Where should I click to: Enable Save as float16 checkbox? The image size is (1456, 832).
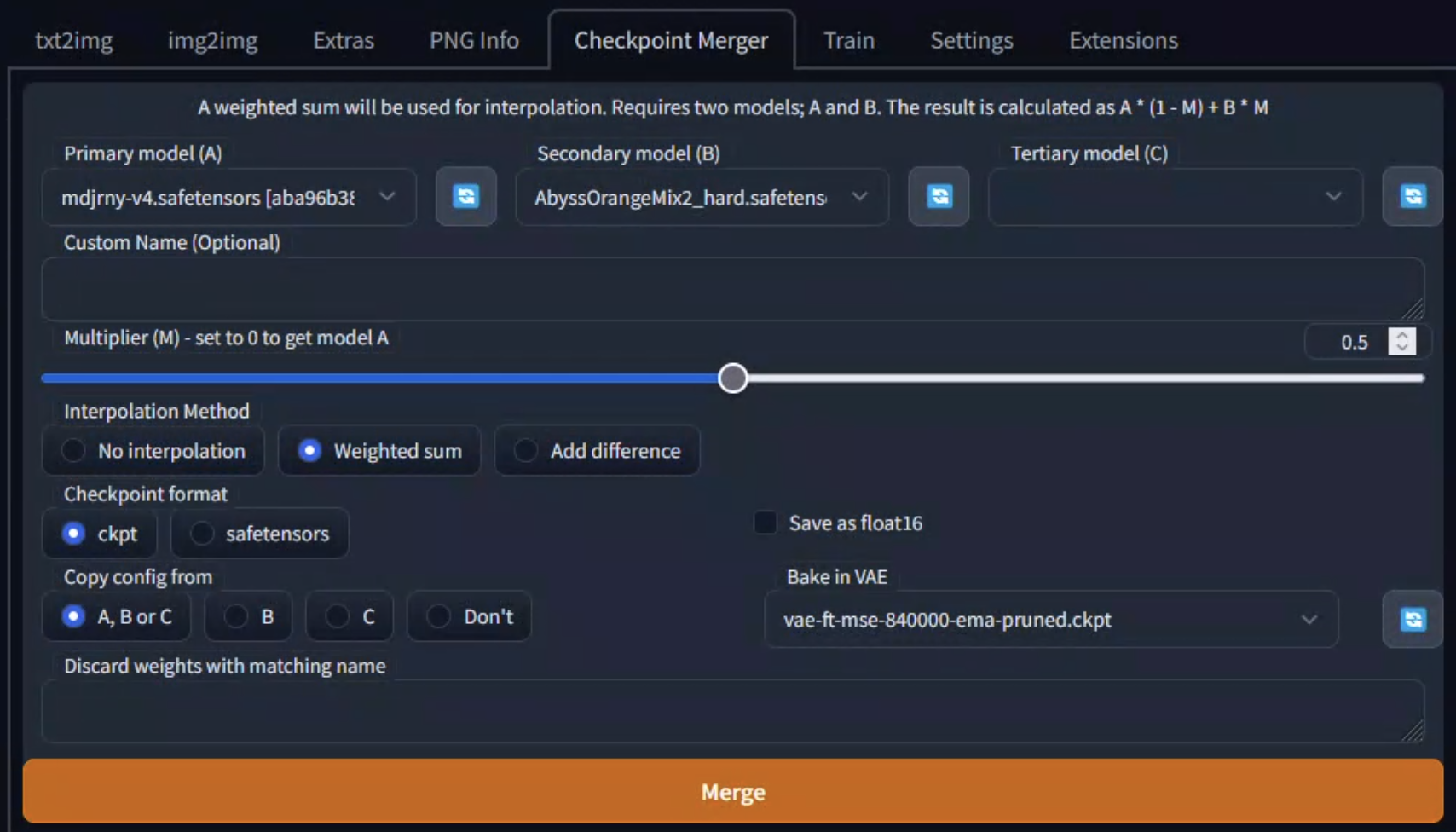pos(766,523)
